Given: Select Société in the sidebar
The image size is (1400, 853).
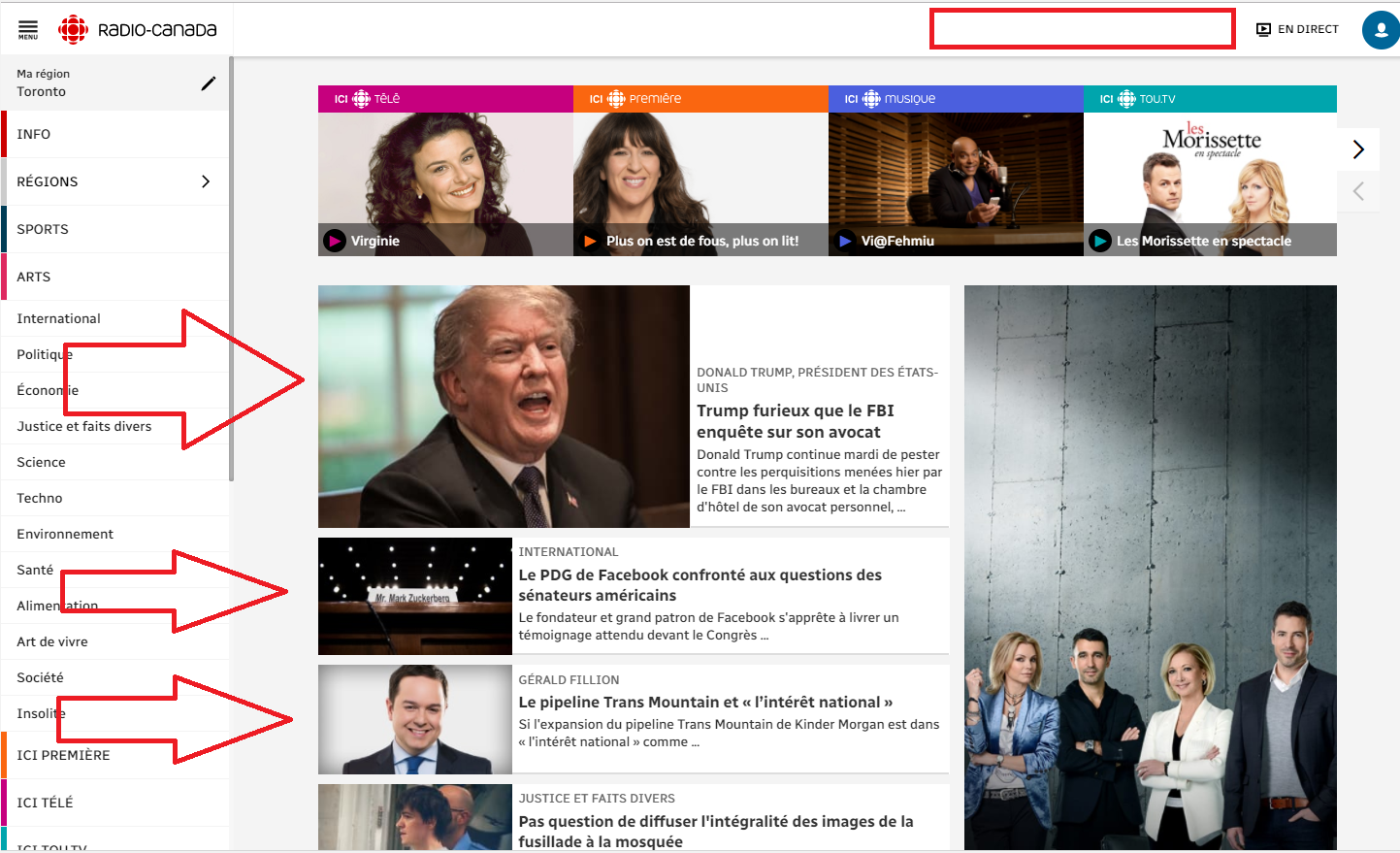Looking at the screenshot, I should pyautogui.click(x=40, y=677).
